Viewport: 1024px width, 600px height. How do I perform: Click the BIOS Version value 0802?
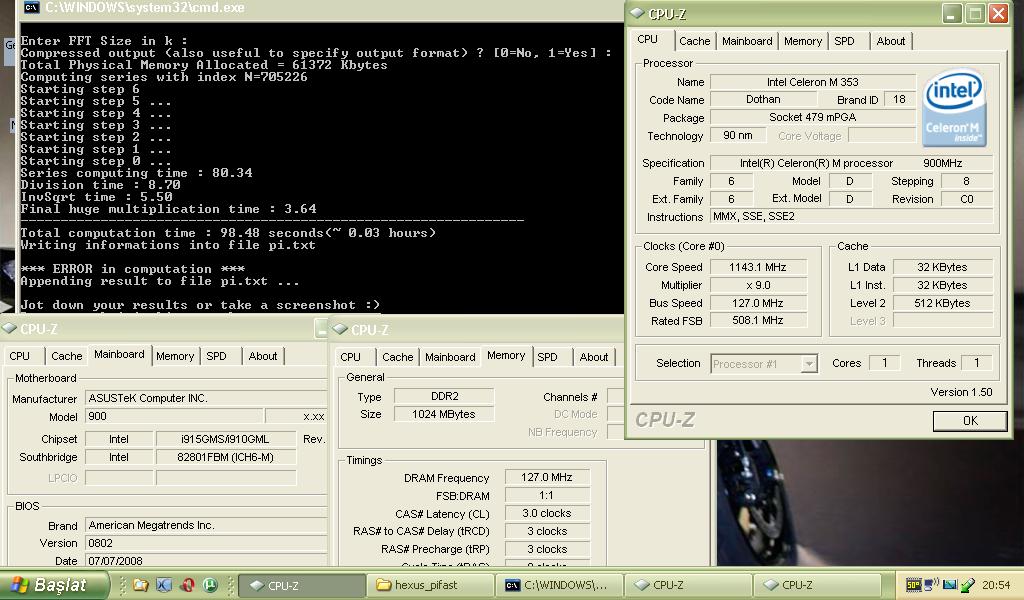click(206, 543)
